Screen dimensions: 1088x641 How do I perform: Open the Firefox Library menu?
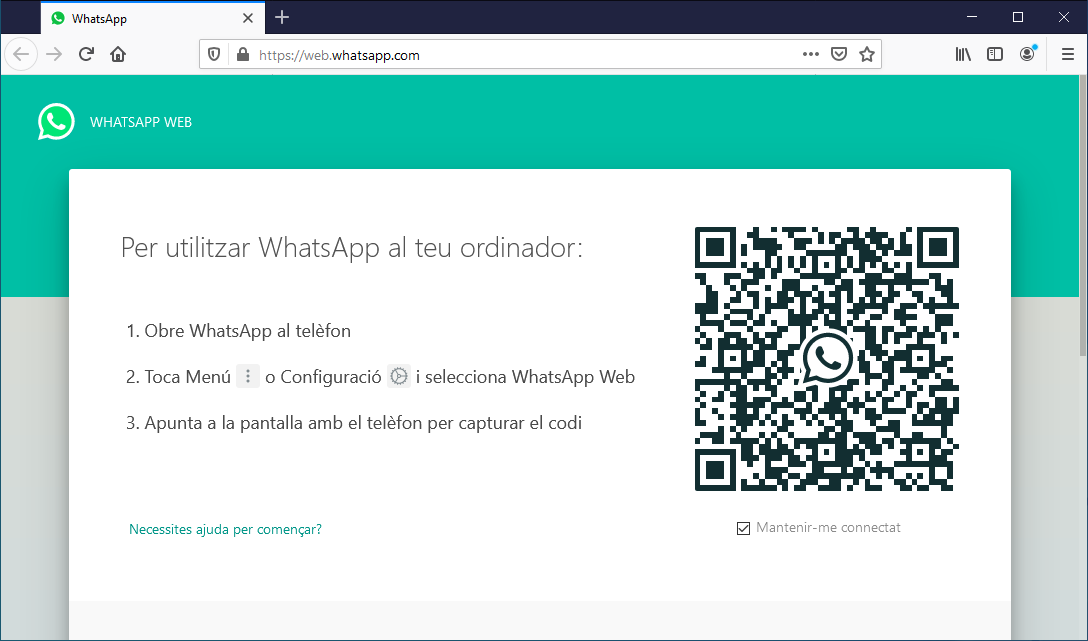click(x=963, y=54)
